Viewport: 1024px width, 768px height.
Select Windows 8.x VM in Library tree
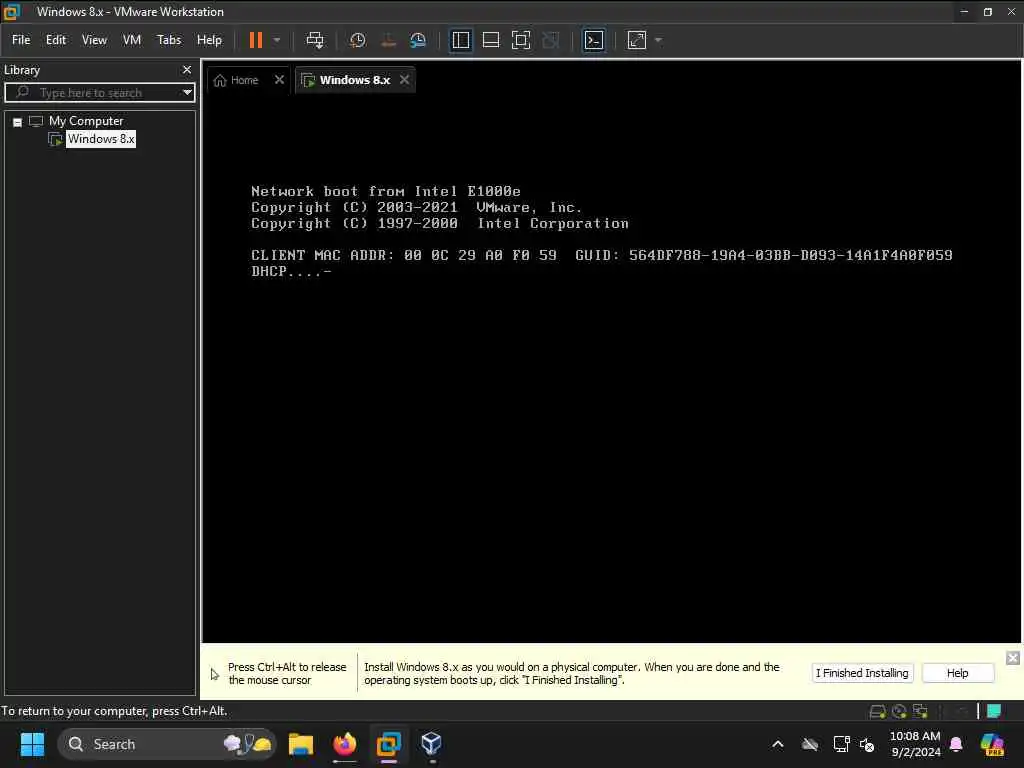[x=101, y=138]
